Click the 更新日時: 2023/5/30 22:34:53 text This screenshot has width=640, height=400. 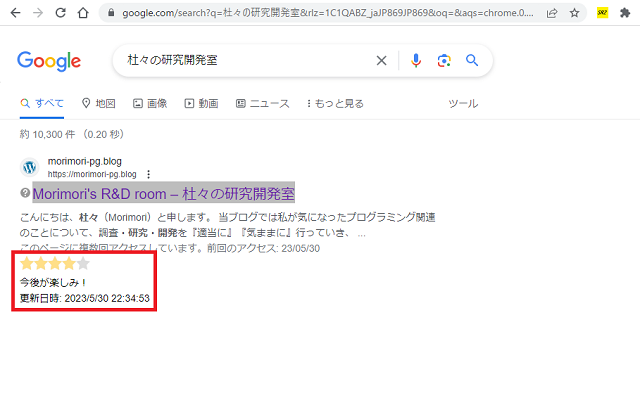click(x=85, y=298)
